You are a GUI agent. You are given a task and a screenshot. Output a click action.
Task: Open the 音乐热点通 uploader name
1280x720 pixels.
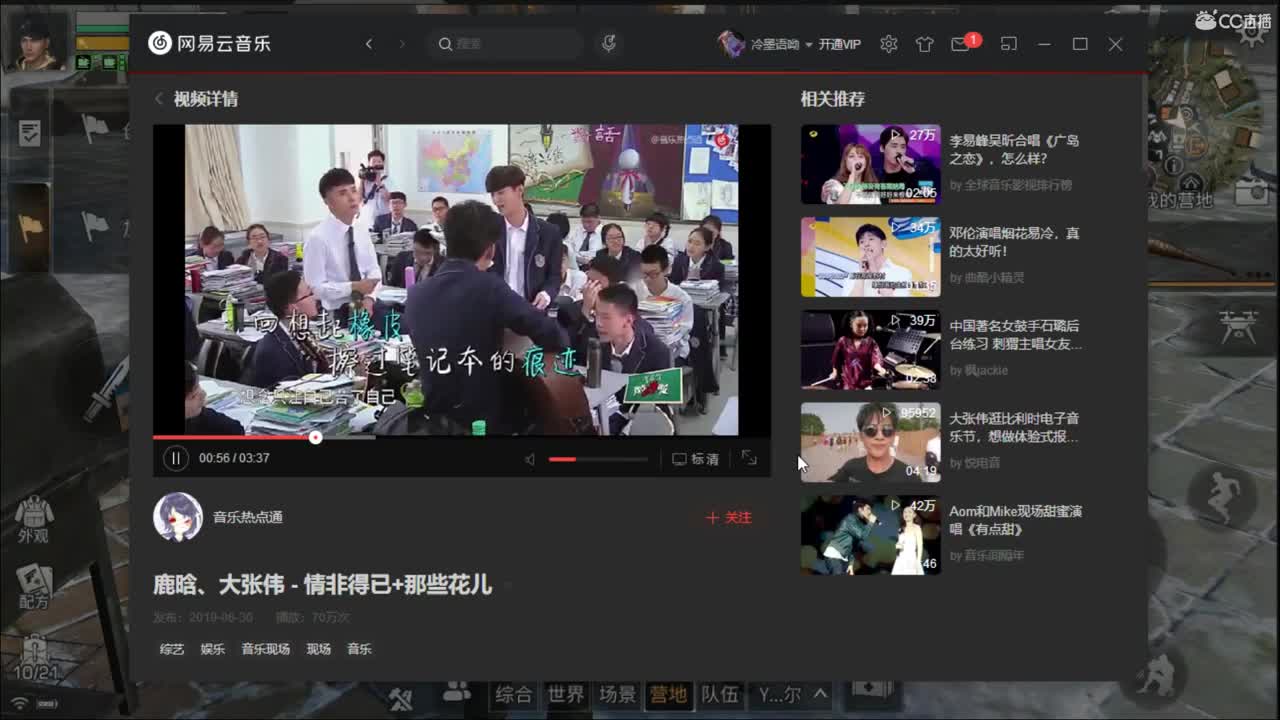[248, 517]
